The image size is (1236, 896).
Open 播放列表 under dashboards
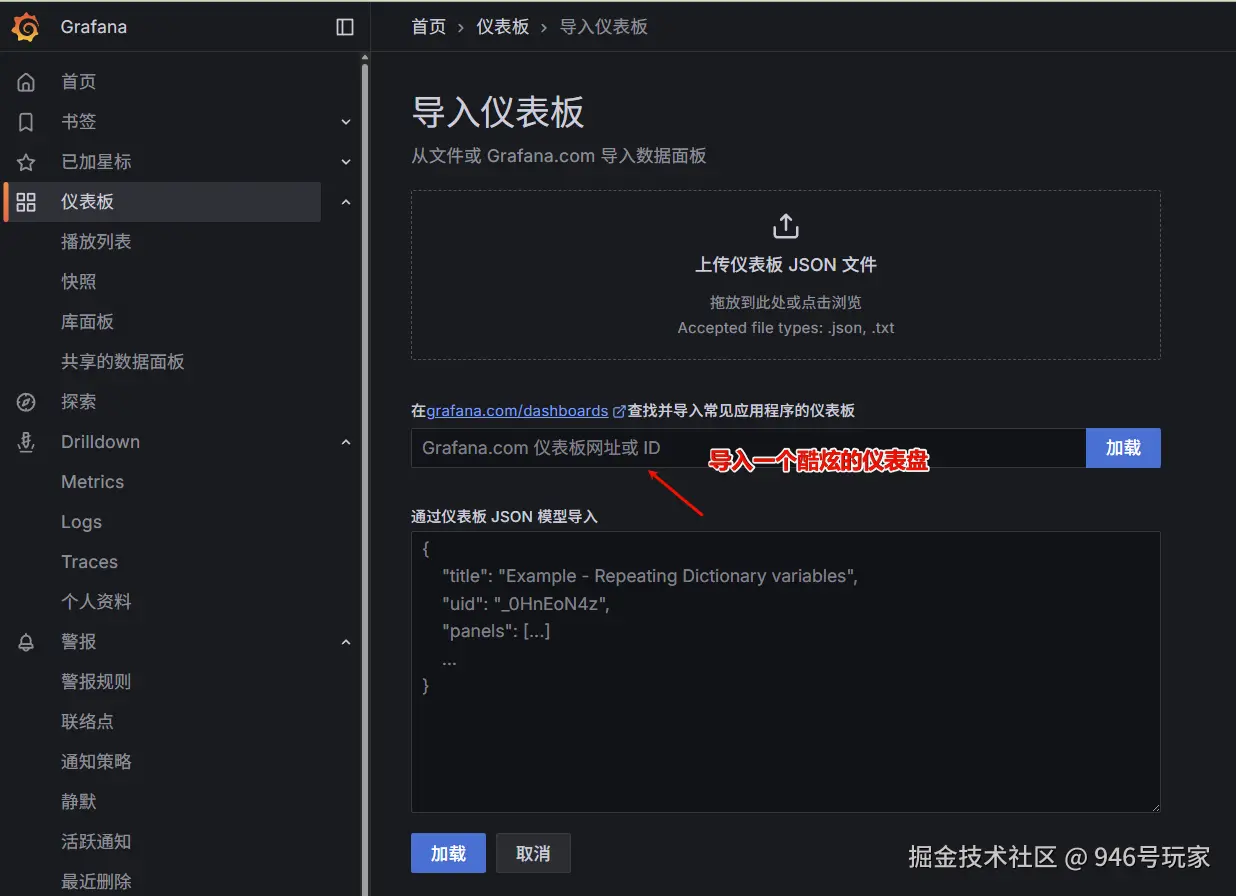96,242
